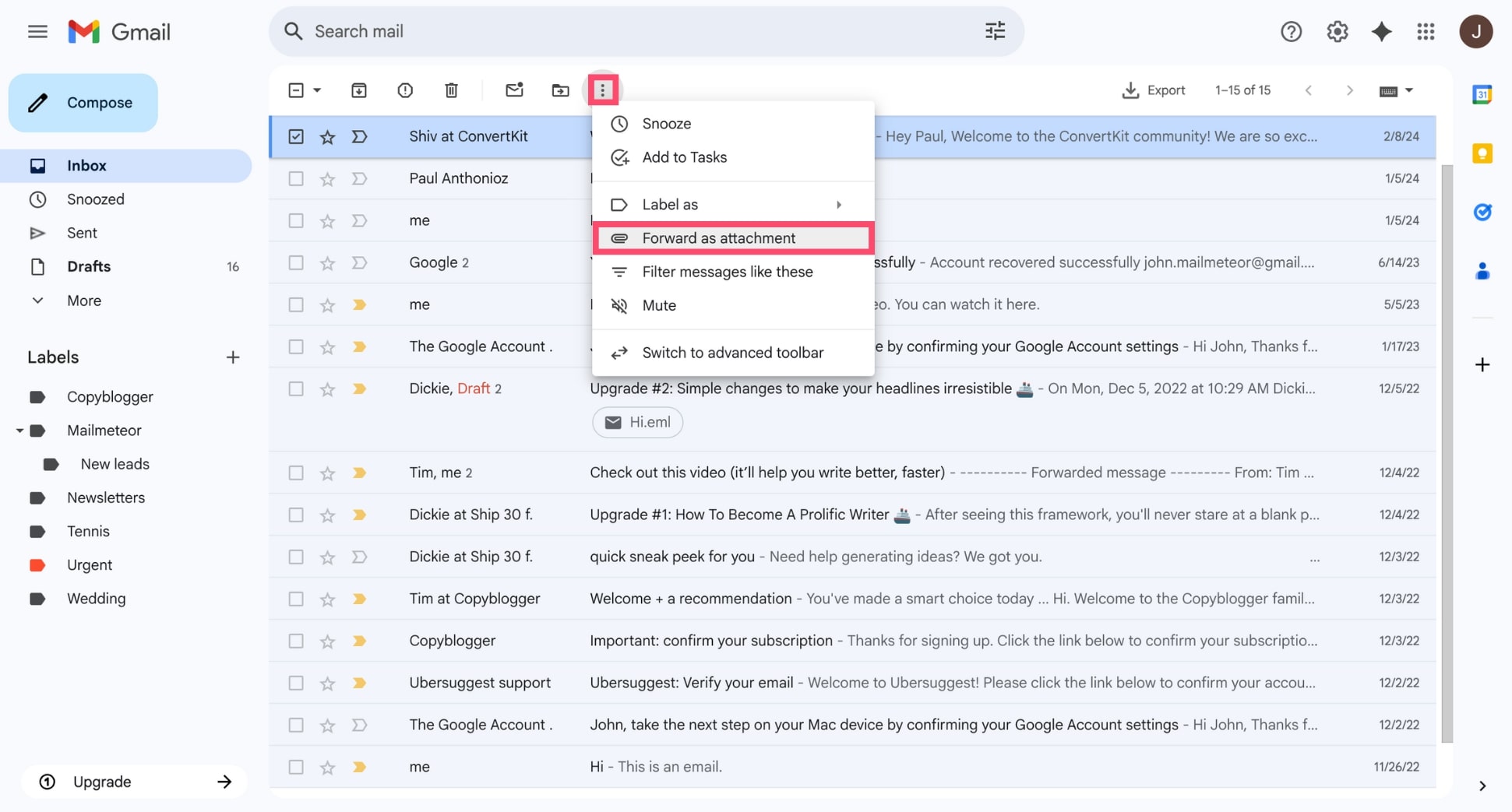
Task: Select the Dickie, Draft 2 email checkbox
Action: [x=296, y=389]
